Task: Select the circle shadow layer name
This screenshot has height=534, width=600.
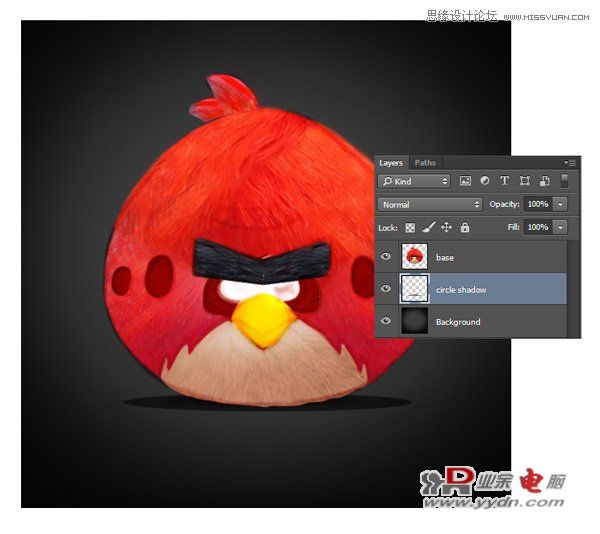Action: [x=461, y=290]
